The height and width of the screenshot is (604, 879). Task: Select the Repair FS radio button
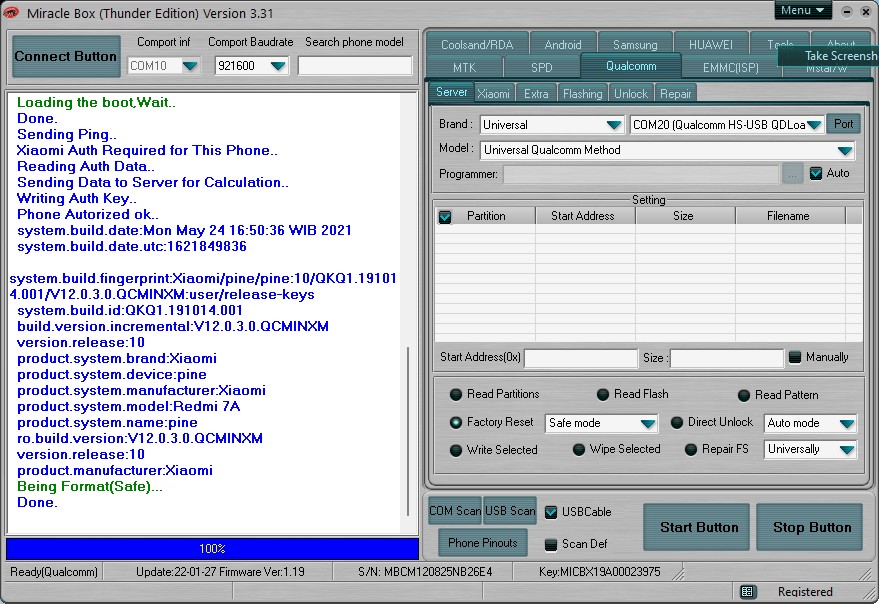(691, 449)
